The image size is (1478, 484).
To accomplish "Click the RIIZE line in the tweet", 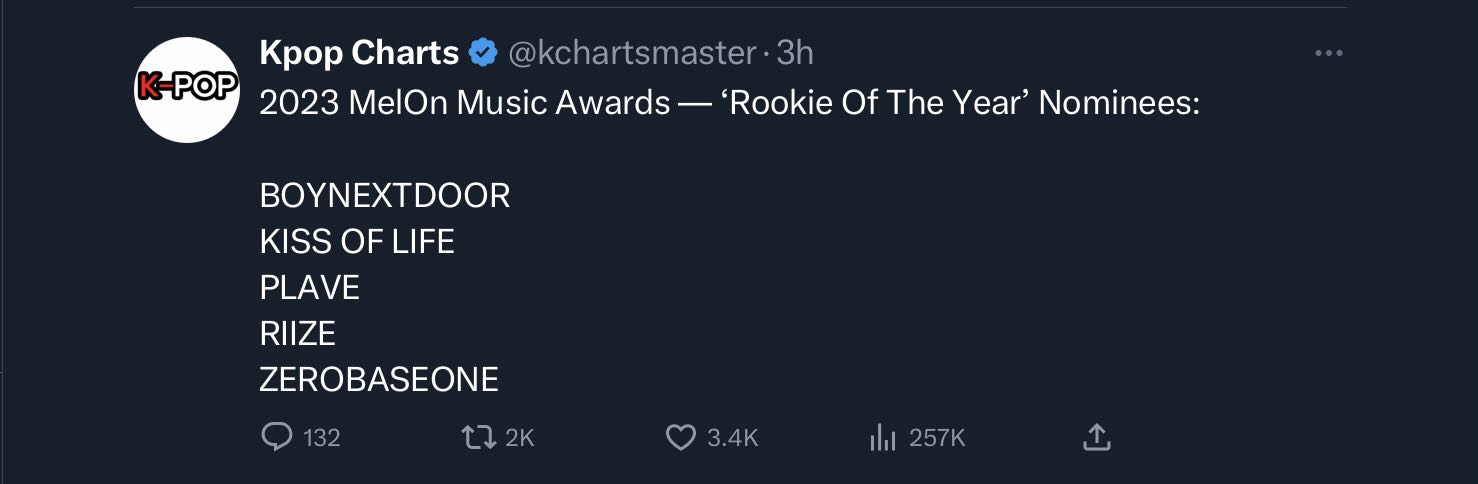I will 297,334.
